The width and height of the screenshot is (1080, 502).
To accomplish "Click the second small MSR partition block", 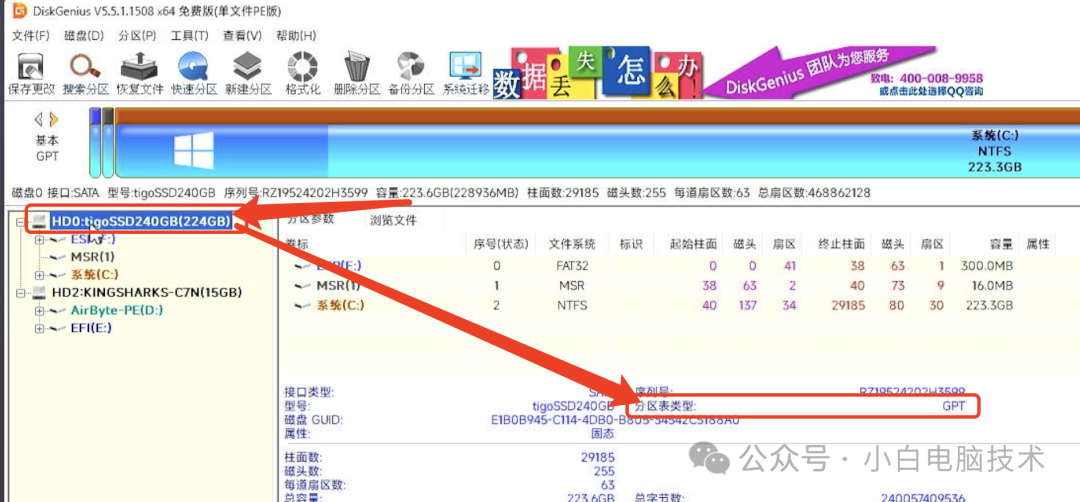I will click(x=107, y=143).
